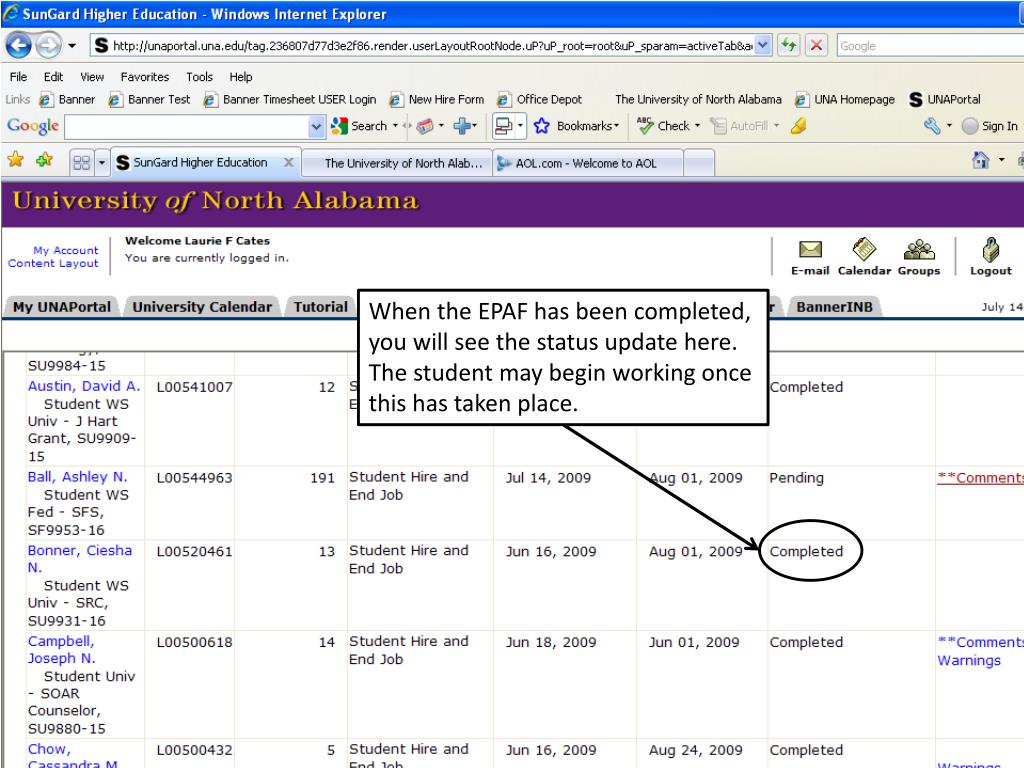Open The University of North Alabama favorite link
1024x768 pixels.
pos(698,99)
